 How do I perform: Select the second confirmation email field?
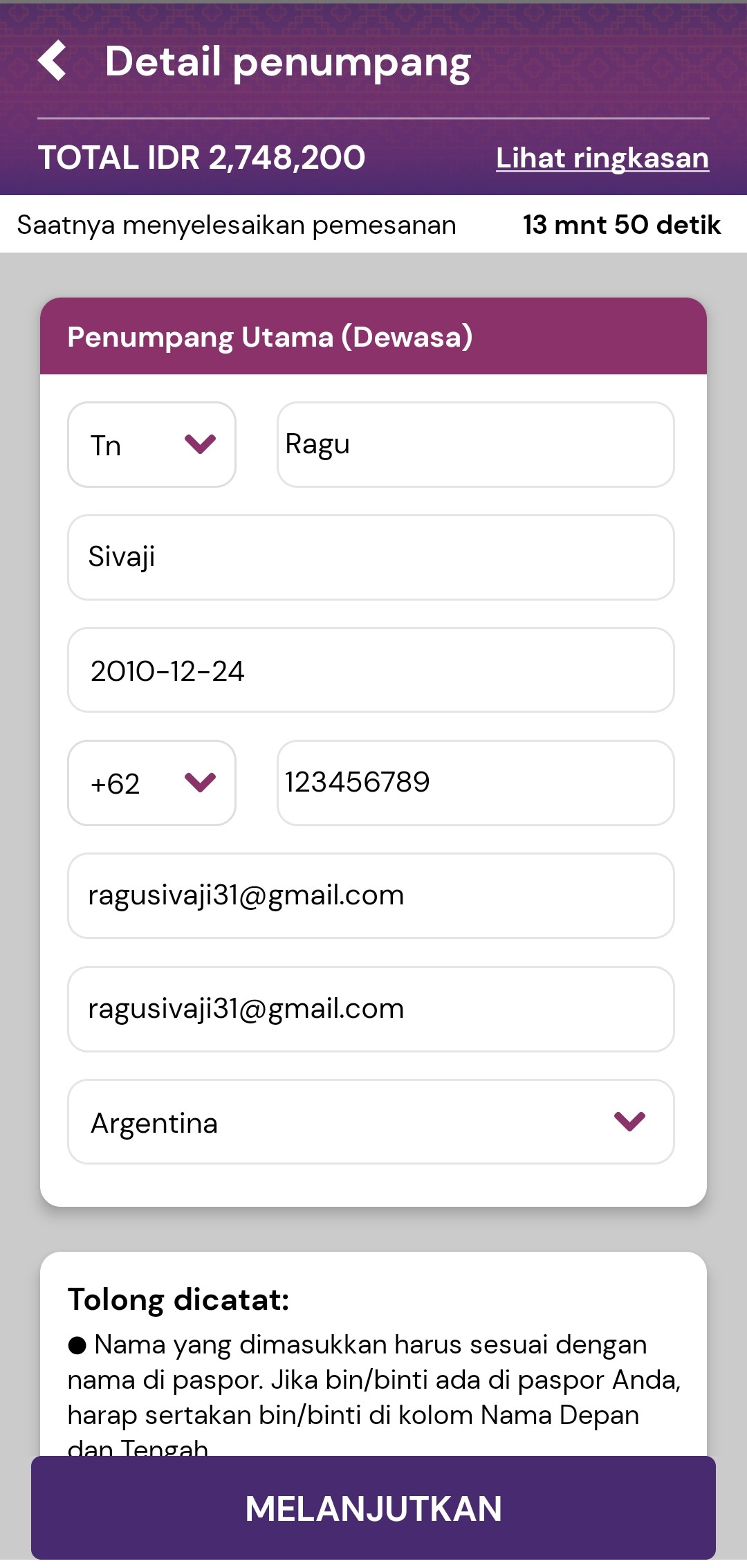click(x=371, y=1009)
